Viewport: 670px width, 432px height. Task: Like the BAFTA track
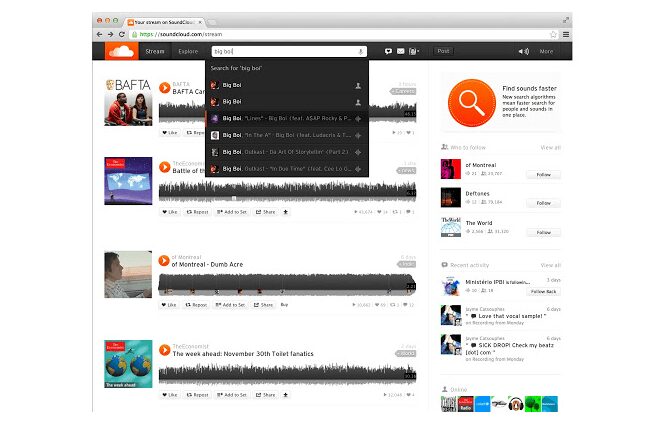(x=170, y=133)
